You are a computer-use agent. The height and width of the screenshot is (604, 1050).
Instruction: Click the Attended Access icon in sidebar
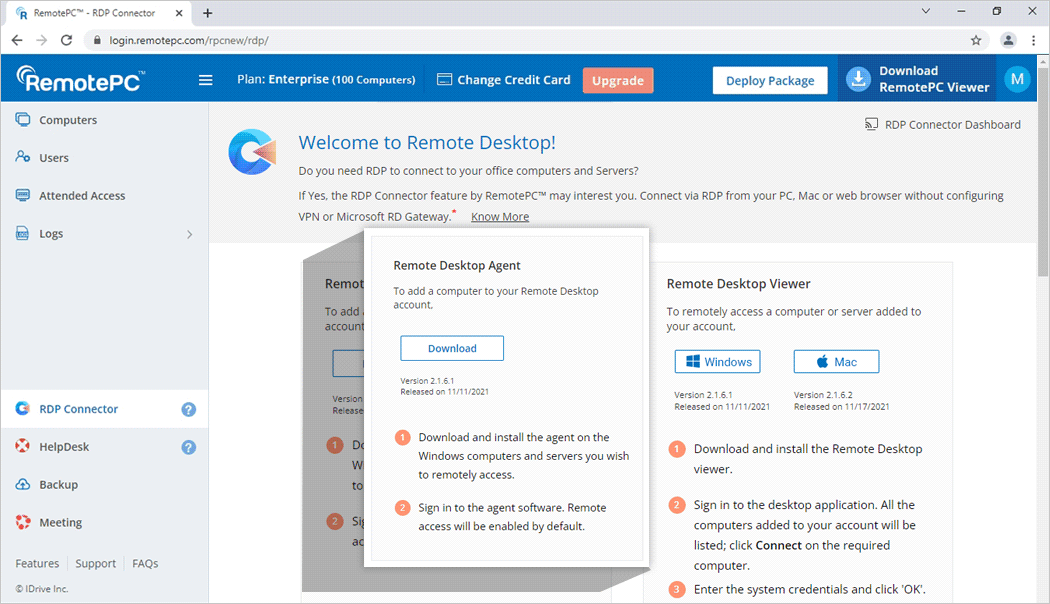23,196
